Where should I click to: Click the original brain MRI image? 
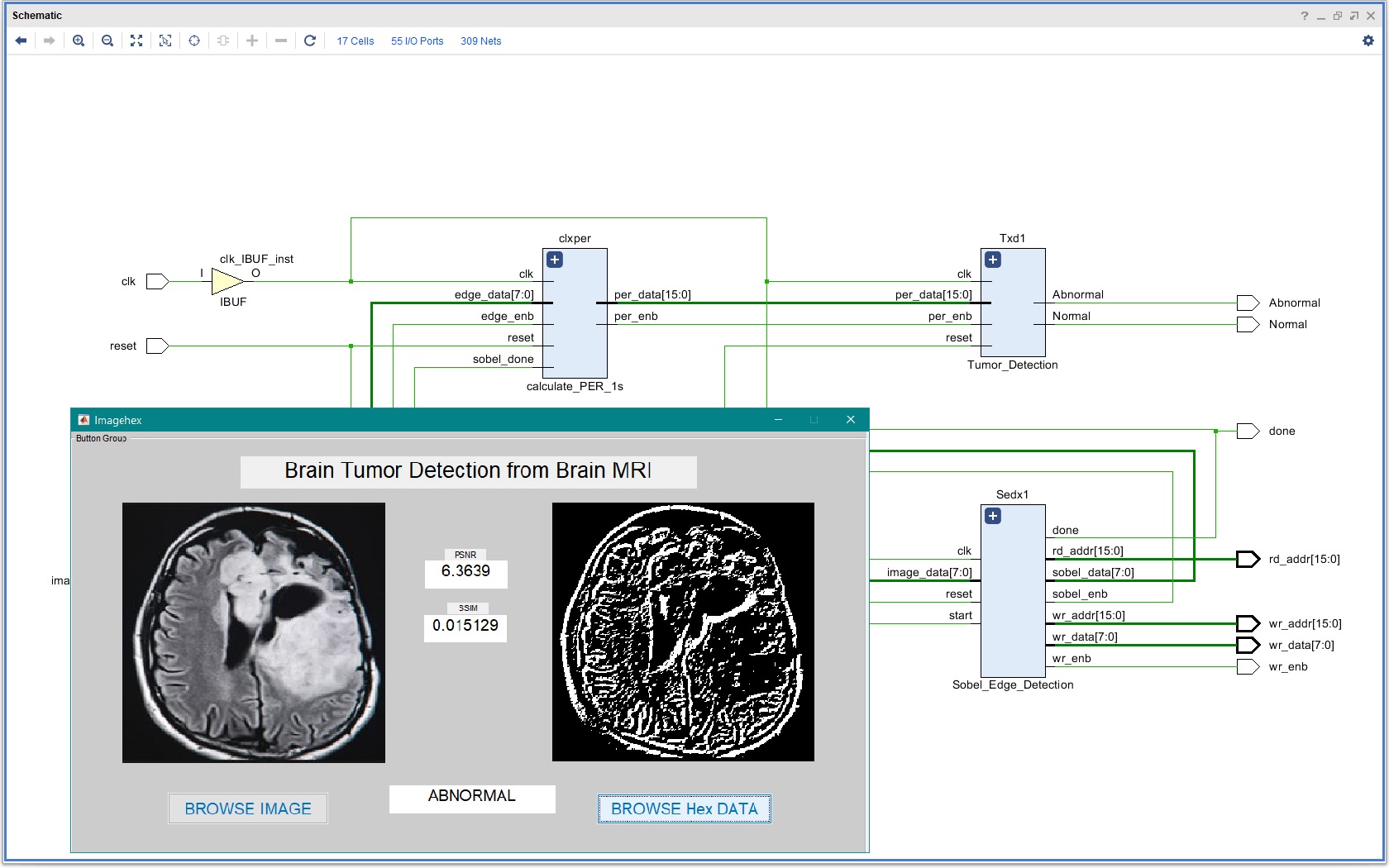(x=254, y=632)
